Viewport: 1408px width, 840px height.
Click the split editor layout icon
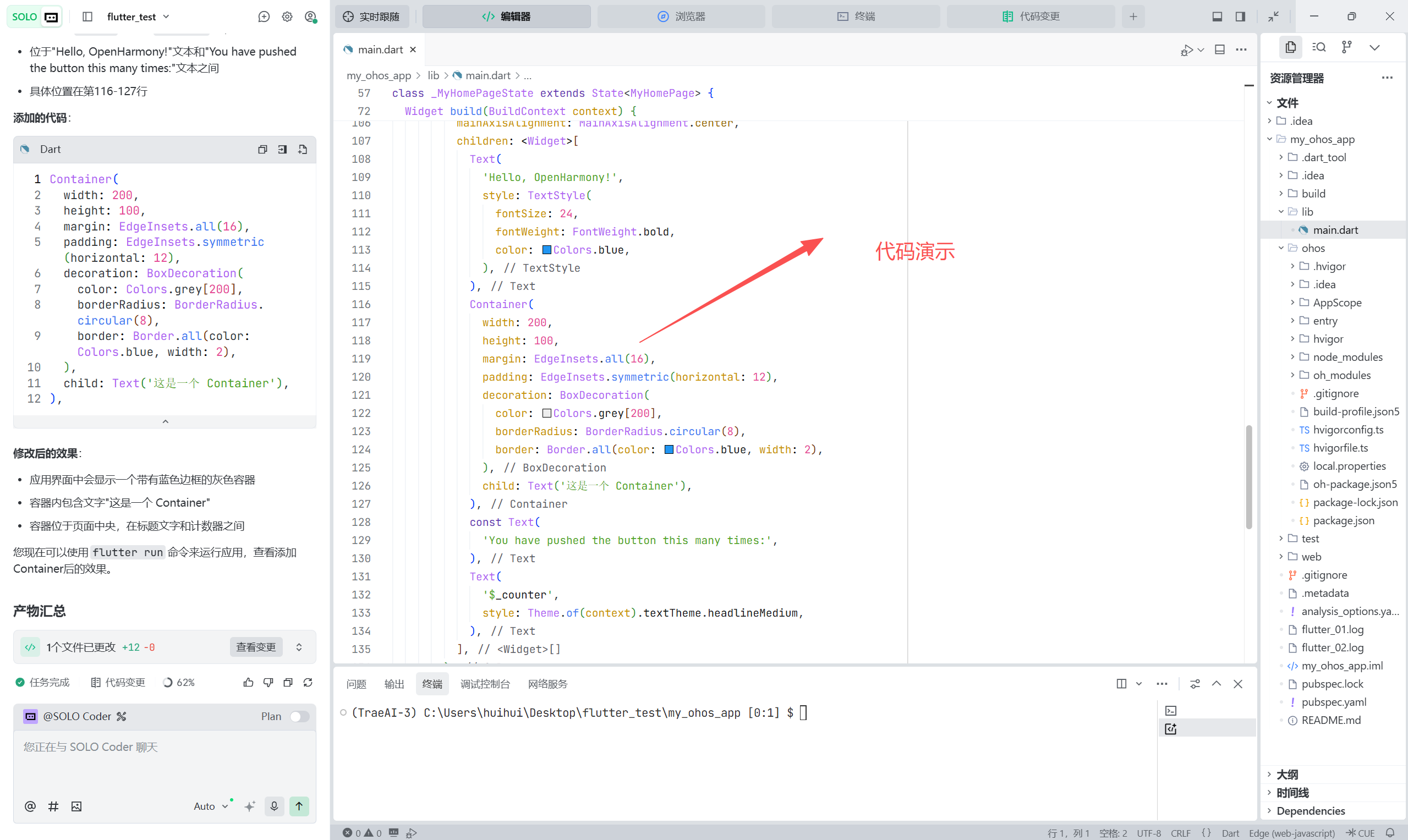click(1220, 50)
